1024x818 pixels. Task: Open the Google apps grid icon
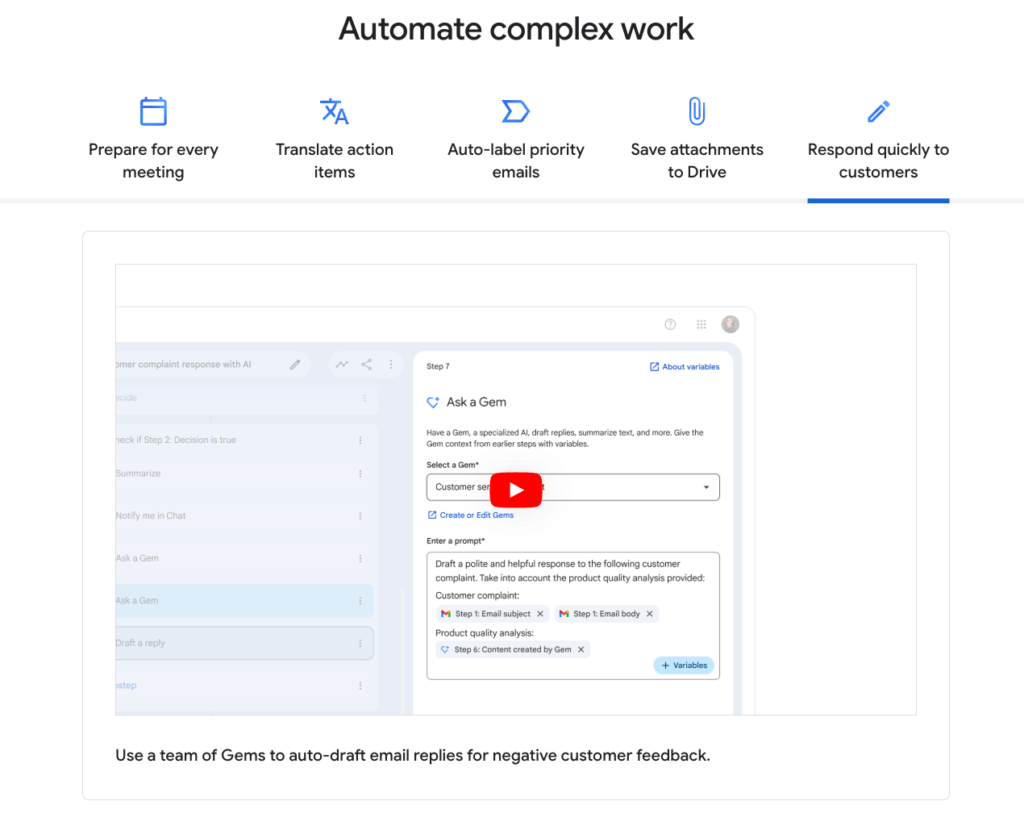[x=701, y=324]
